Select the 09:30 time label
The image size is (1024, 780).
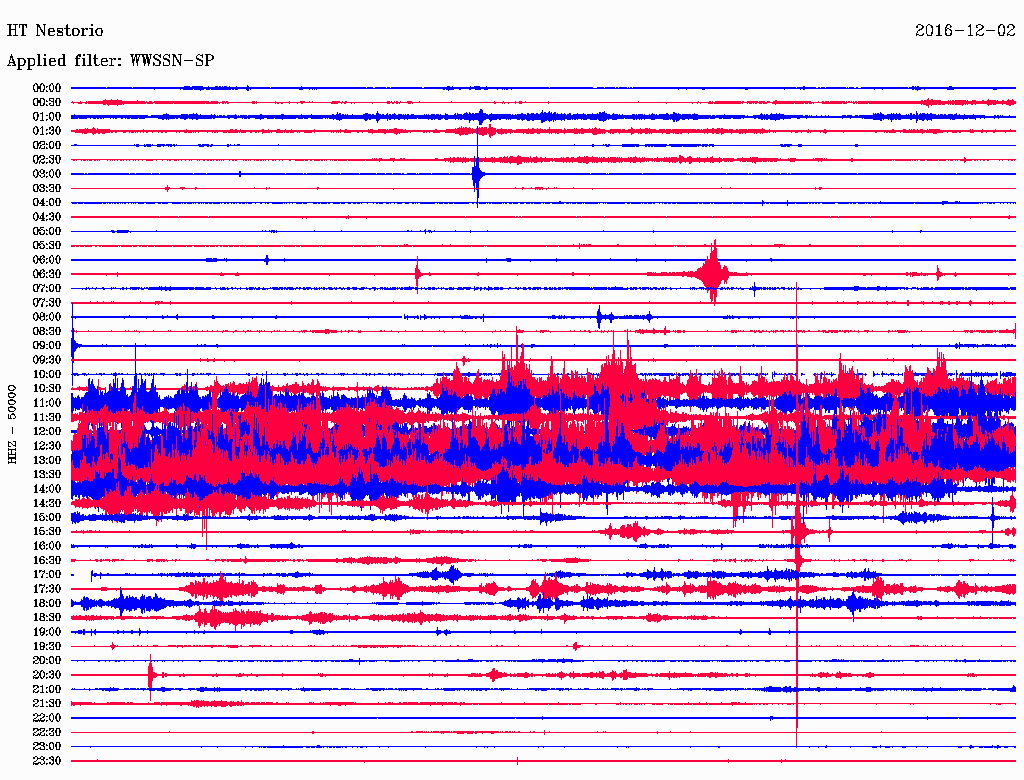(x=47, y=360)
